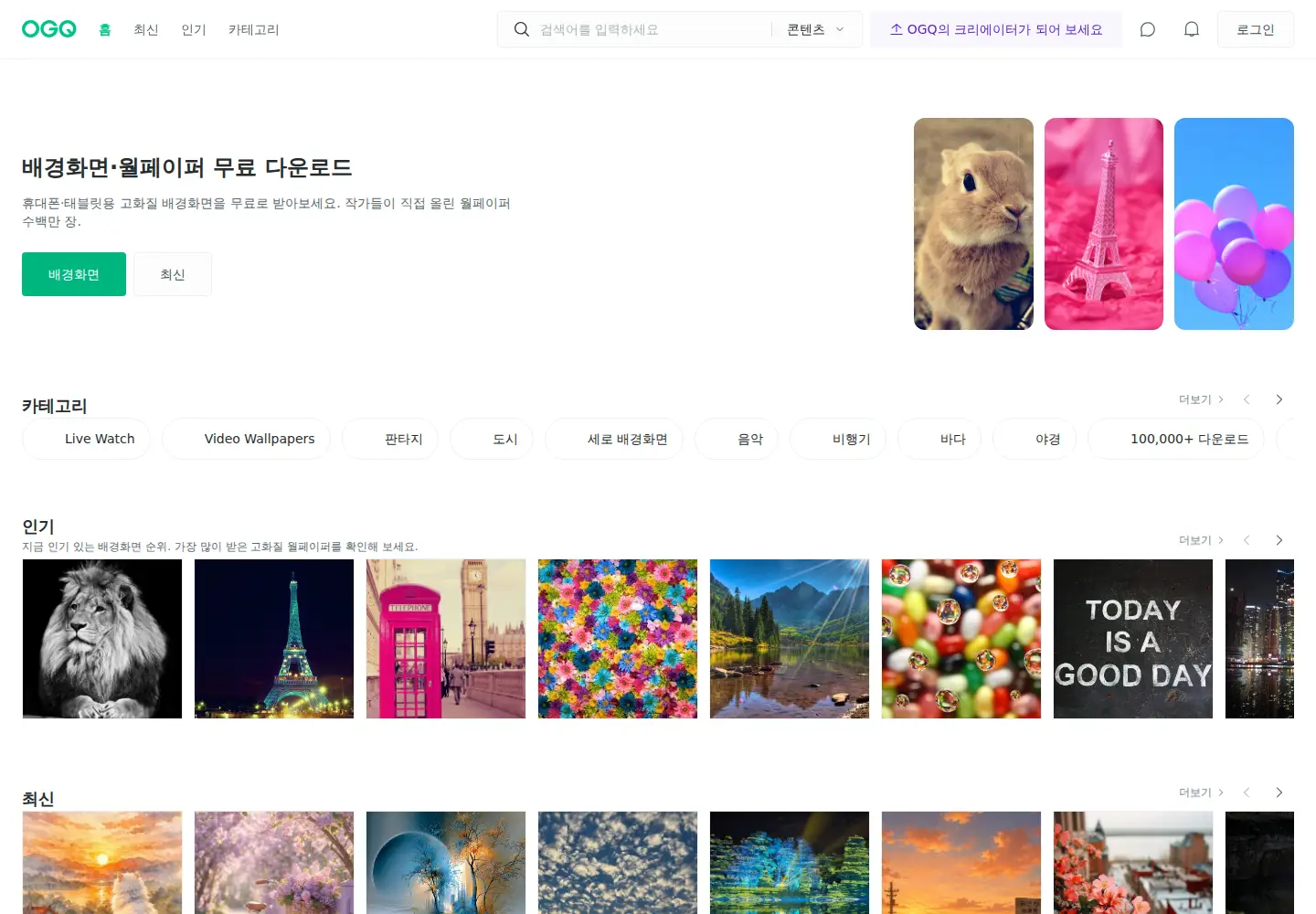Next arrow in the 인기 section
The image size is (1316, 914).
point(1279,540)
